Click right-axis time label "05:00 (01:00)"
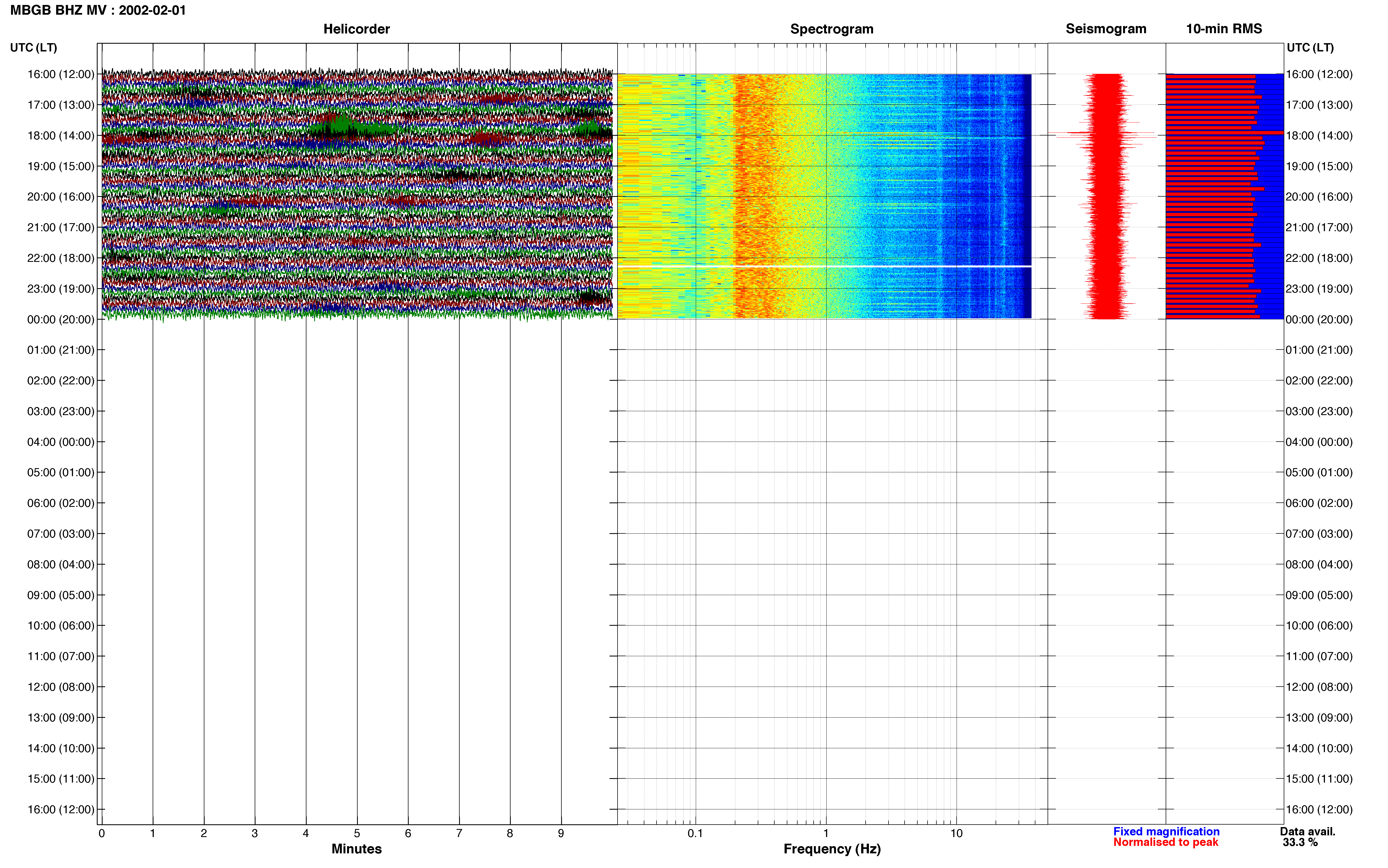The width and height of the screenshot is (1388, 868). tap(1319, 473)
